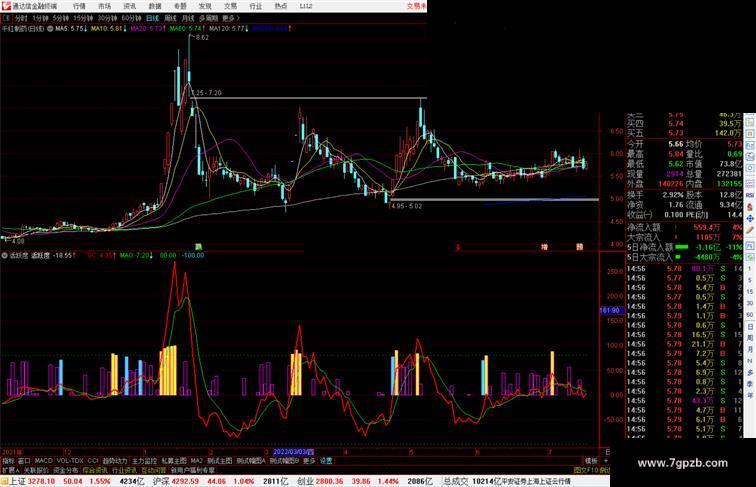This screenshot has height=487, width=756.
Task: Click the 窗口 button in indicator bar
Action: (x=24, y=461)
